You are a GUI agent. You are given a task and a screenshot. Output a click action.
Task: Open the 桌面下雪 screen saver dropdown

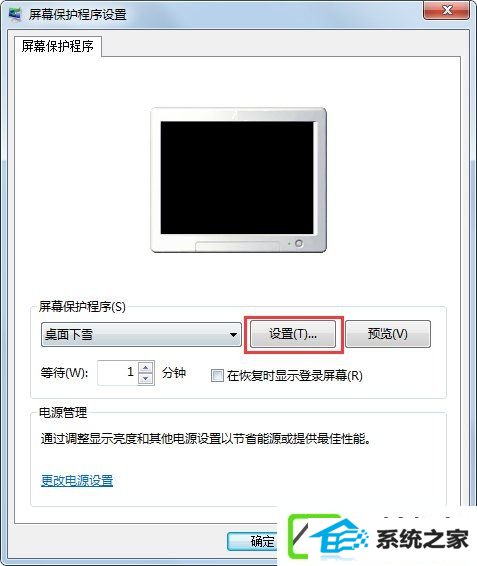(141, 335)
